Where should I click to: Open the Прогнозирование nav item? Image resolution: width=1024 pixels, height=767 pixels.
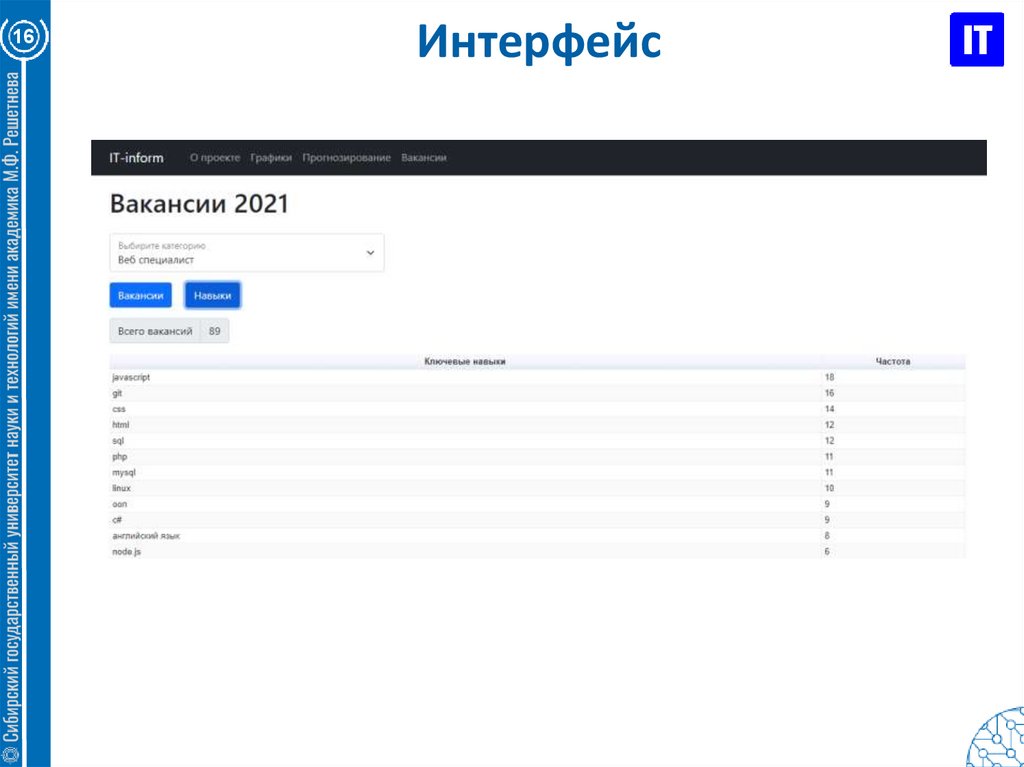pyautogui.click(x=346, y=157)
